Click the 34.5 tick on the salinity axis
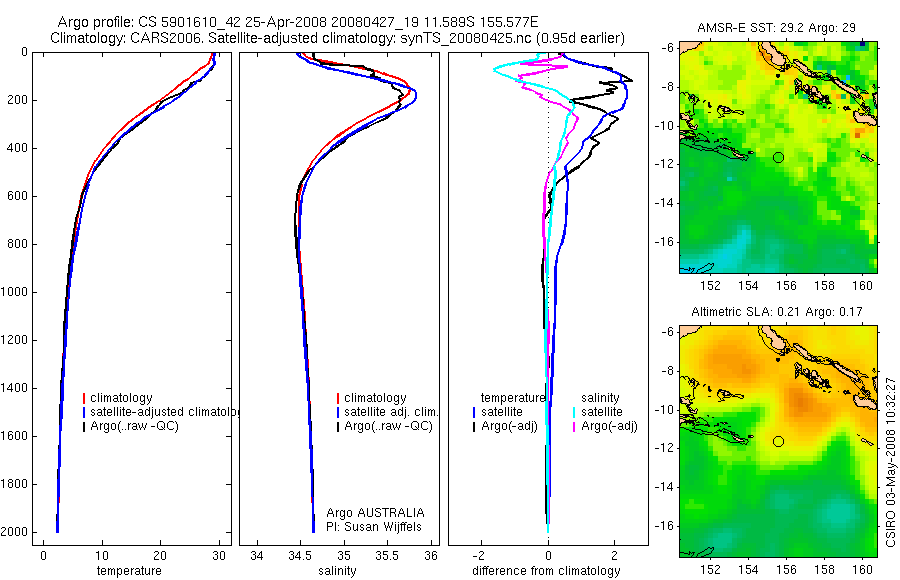The width and height of the screenshot is (900, 580). pyautogui.click(x=300, y=556)
